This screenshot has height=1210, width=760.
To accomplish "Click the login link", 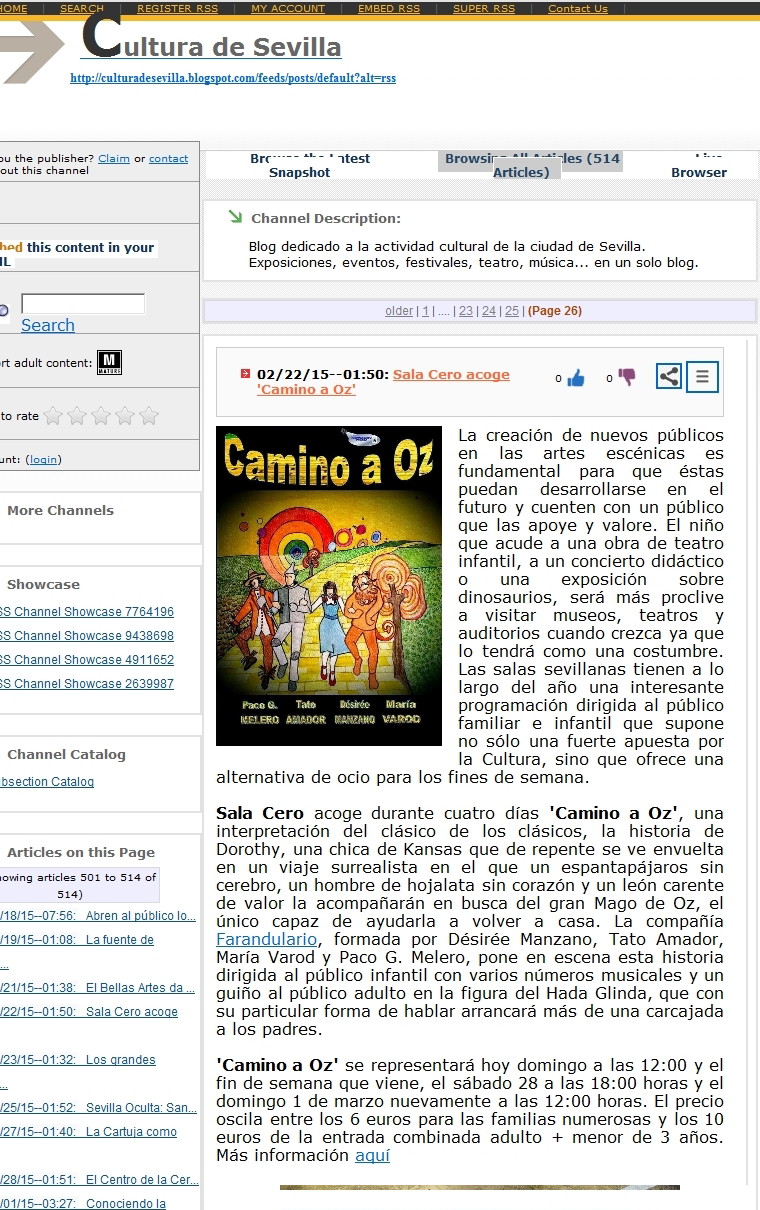I will [43, 459].
